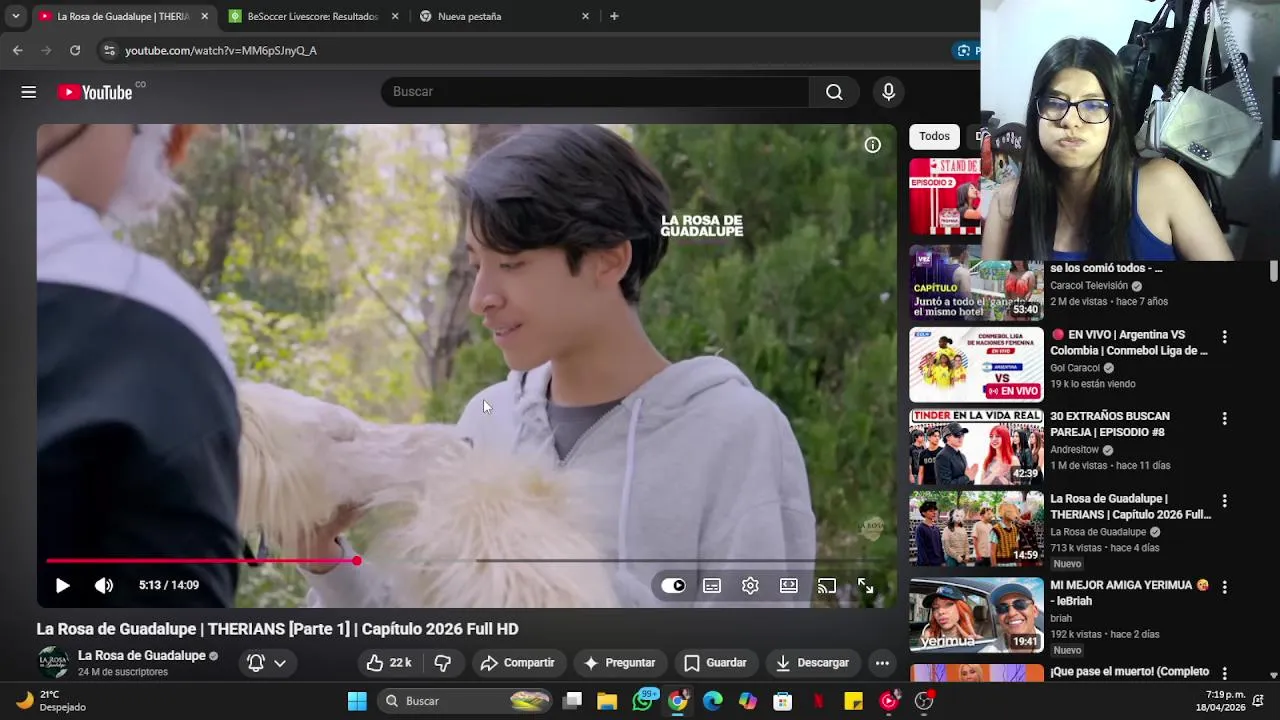Screen dimensions: 1280x720
Task: Open La Rosa de Guadalupe channel name link
Action: pos(142,656)
